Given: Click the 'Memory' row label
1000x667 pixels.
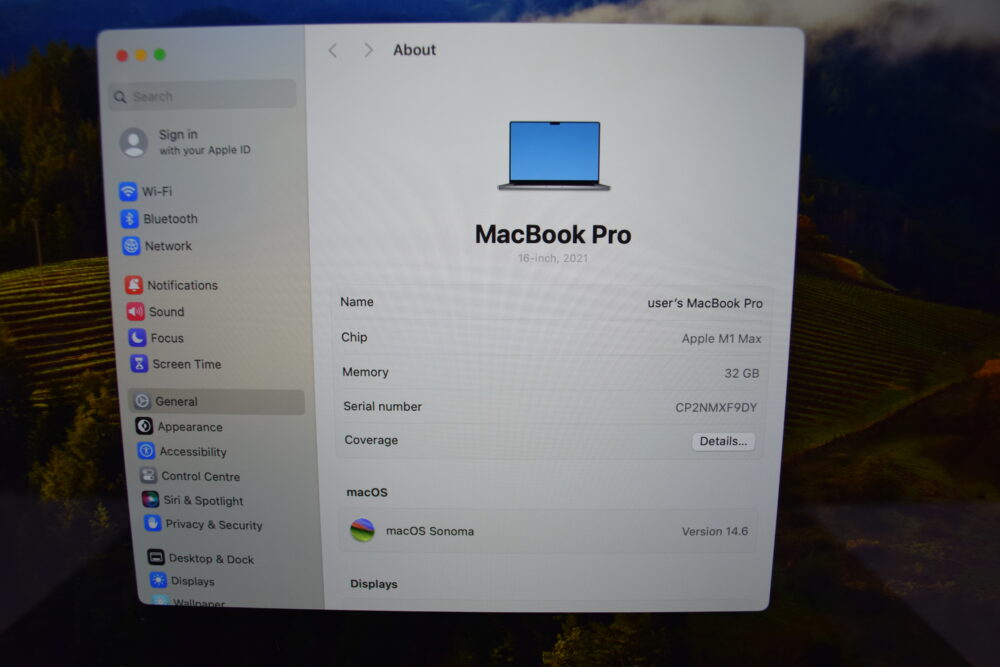Looking at the screenshot, I should tap(365, 372).
